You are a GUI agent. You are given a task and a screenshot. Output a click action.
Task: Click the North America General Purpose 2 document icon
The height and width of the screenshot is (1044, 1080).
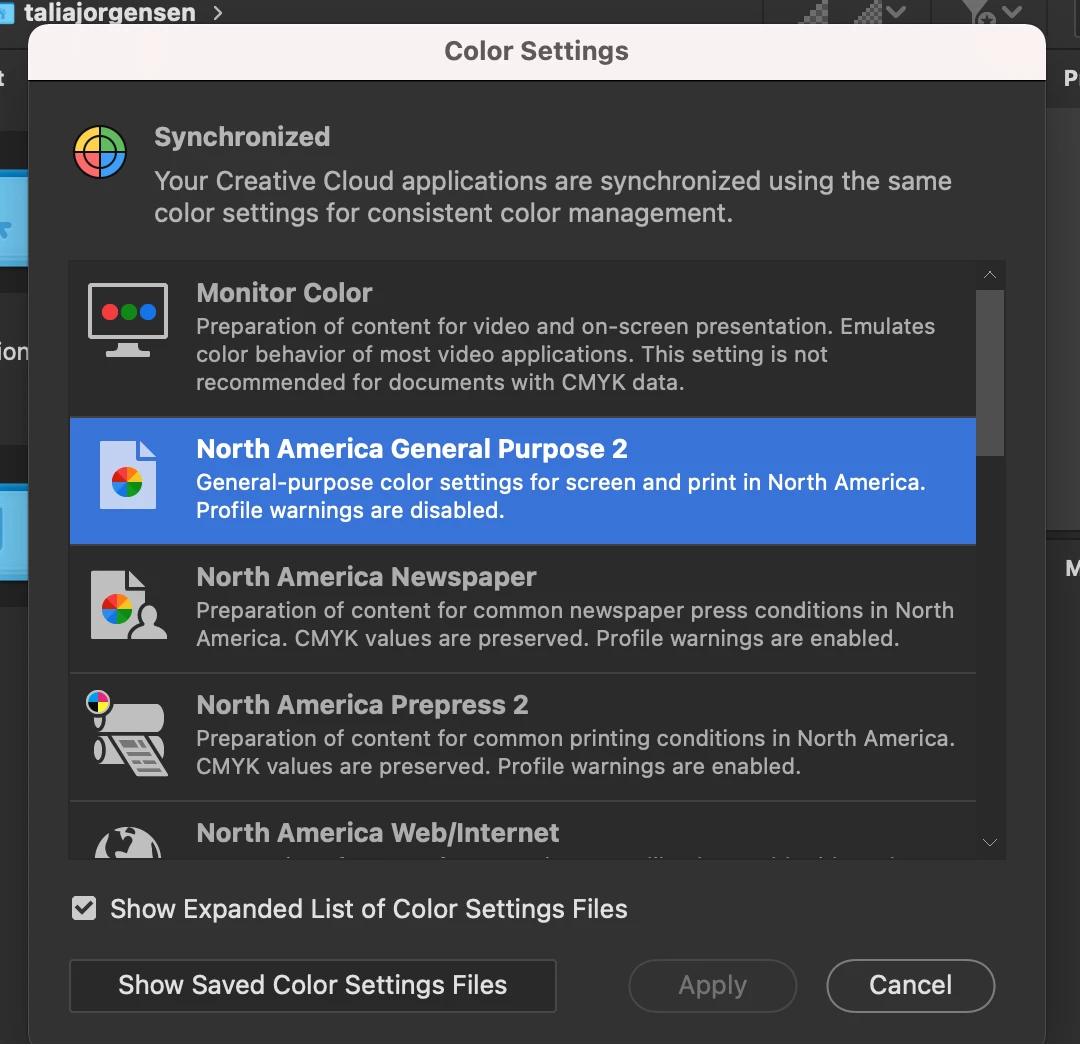tap(128, 475)
